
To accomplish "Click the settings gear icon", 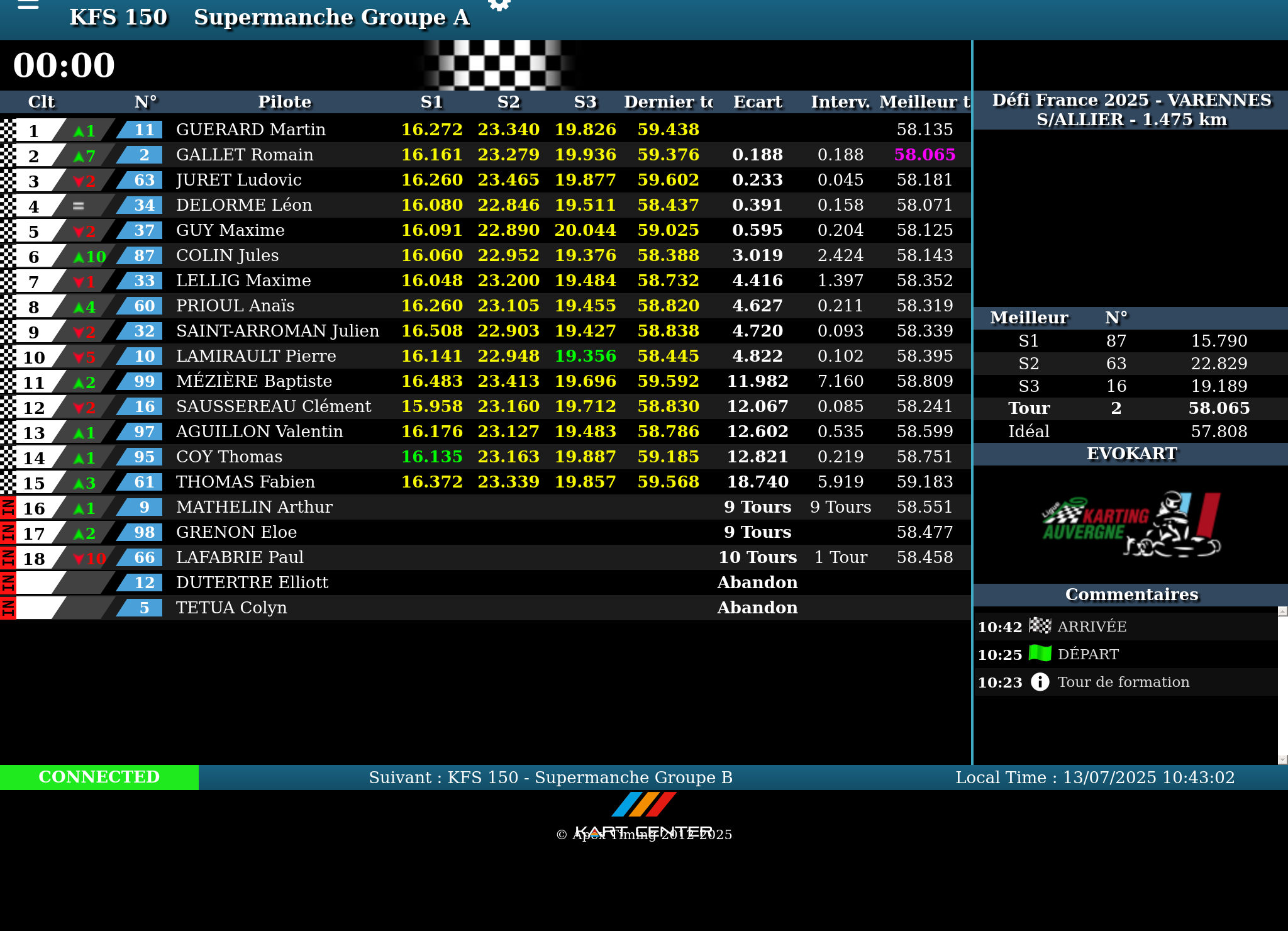I will 499,5.
